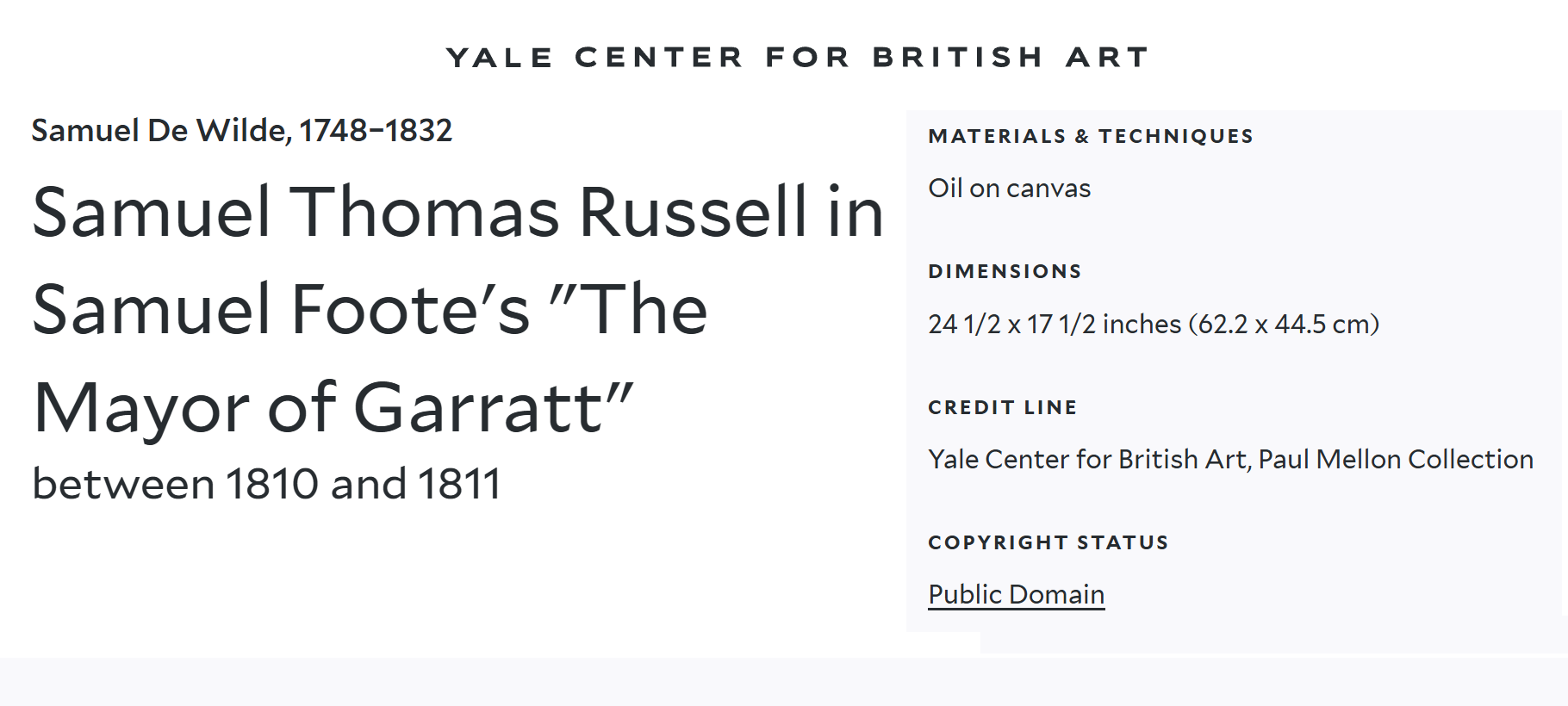Click the "24 1/2 x 17 1/2 inches" measurement
Screen dimensions: 1568x706
coord(1055,325)
